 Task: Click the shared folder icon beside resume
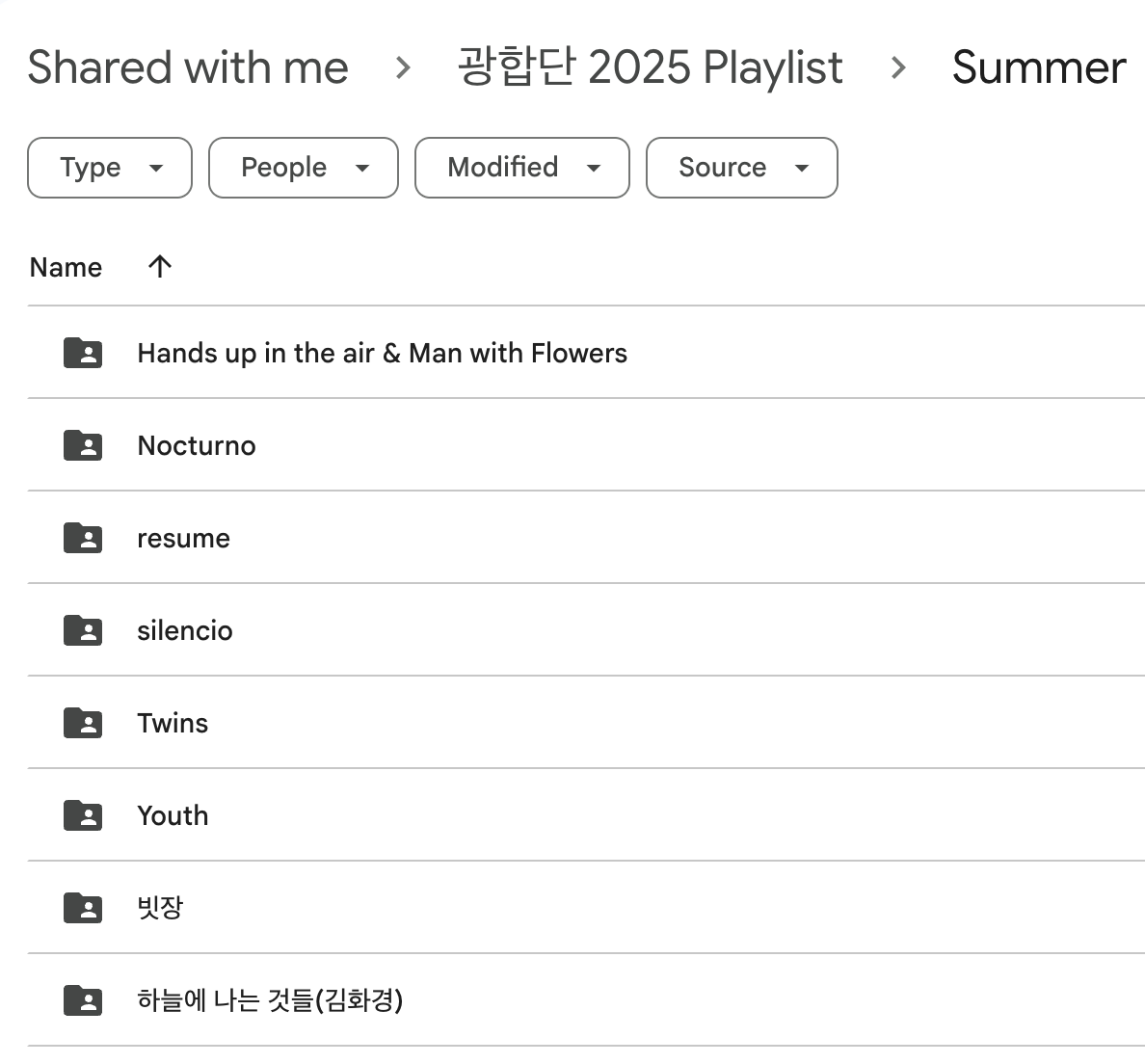(83, 538)
